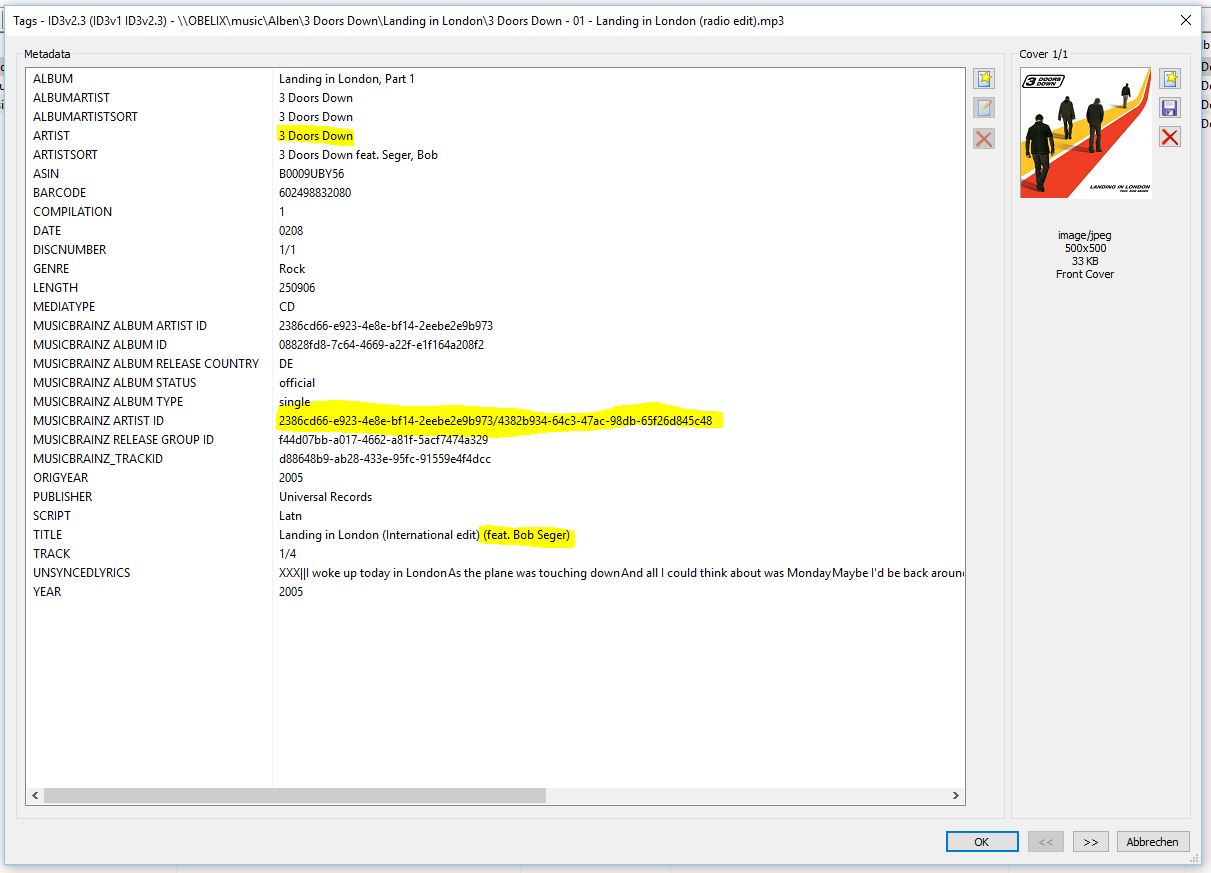Select the ARTISTSORT field name
The image size is (1211, 873).
tap(65, 155)
